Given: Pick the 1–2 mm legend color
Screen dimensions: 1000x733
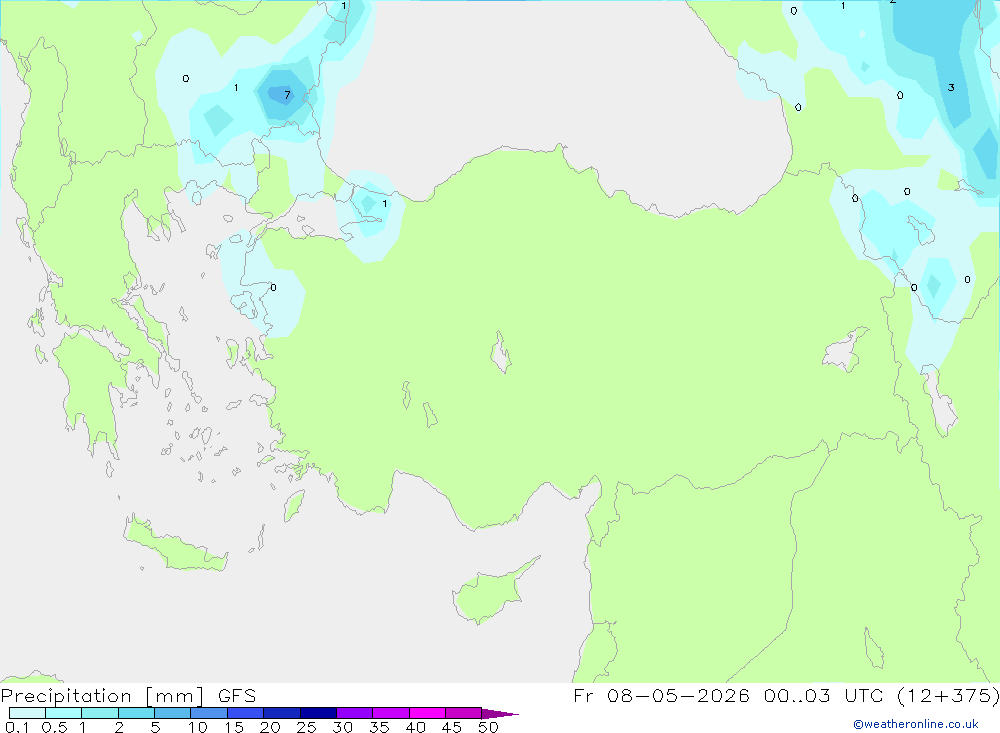Looking at the screenshot, I should click(x=100, y=713).
